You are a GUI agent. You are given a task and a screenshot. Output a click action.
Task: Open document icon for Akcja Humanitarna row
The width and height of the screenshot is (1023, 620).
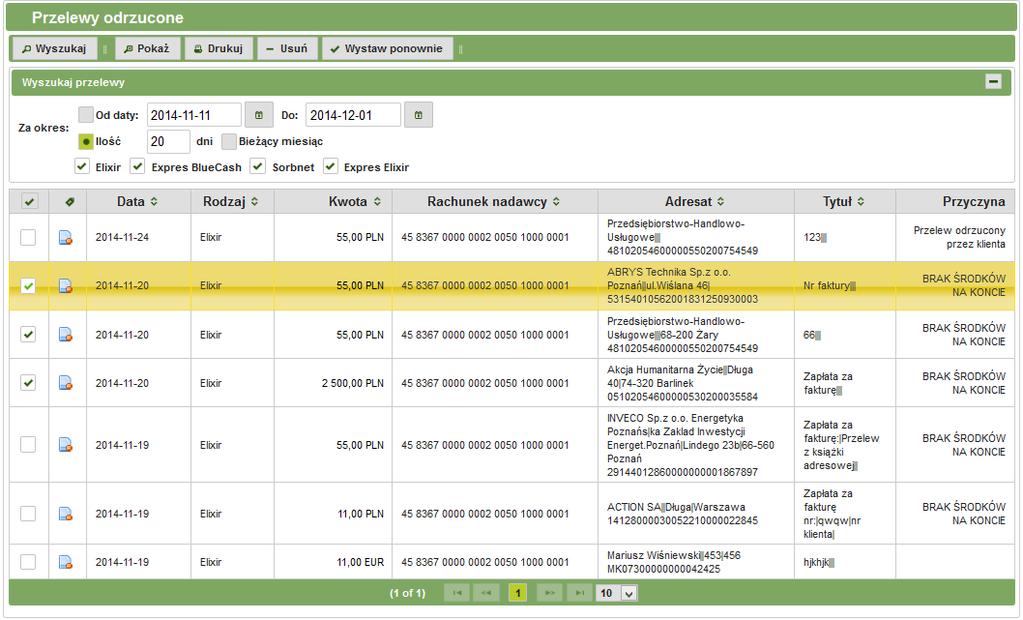65,383
